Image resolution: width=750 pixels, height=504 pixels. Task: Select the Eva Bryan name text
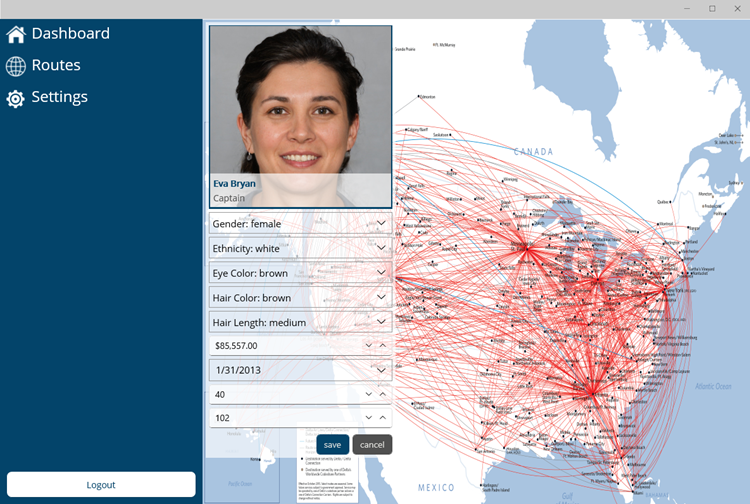(234, 184)
